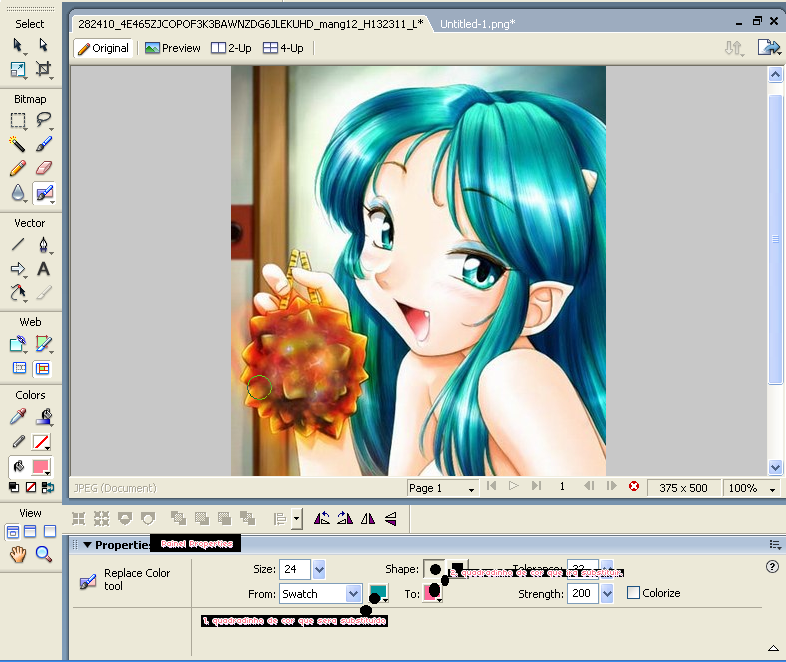Open the File Management menu

point(734,48)
